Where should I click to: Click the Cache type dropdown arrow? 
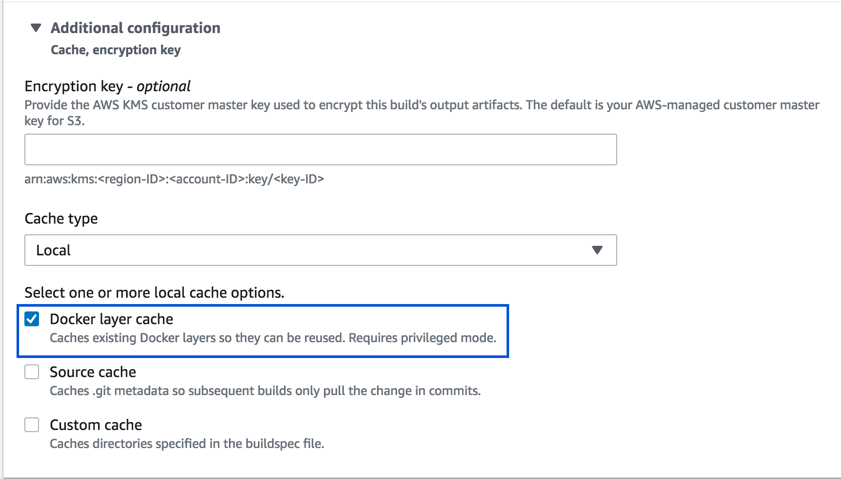[597, 250]
